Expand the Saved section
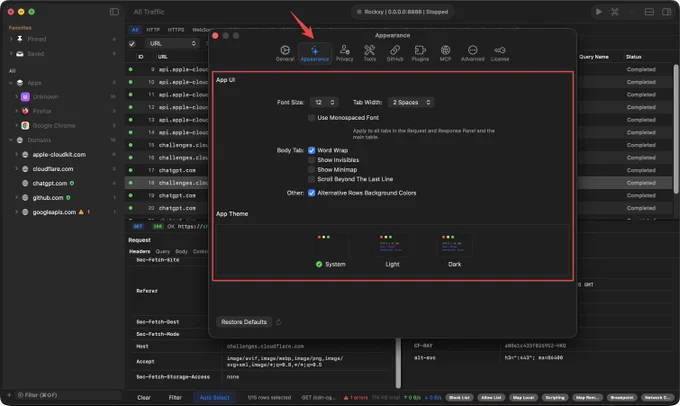 pyautogui.click(x=11, y=54)
